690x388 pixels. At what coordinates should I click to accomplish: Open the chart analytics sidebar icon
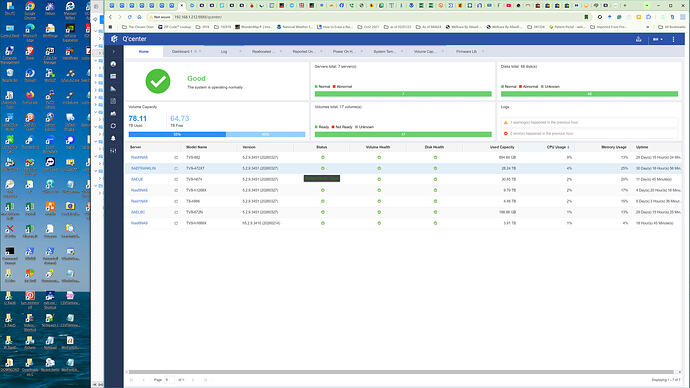point(114,88)
